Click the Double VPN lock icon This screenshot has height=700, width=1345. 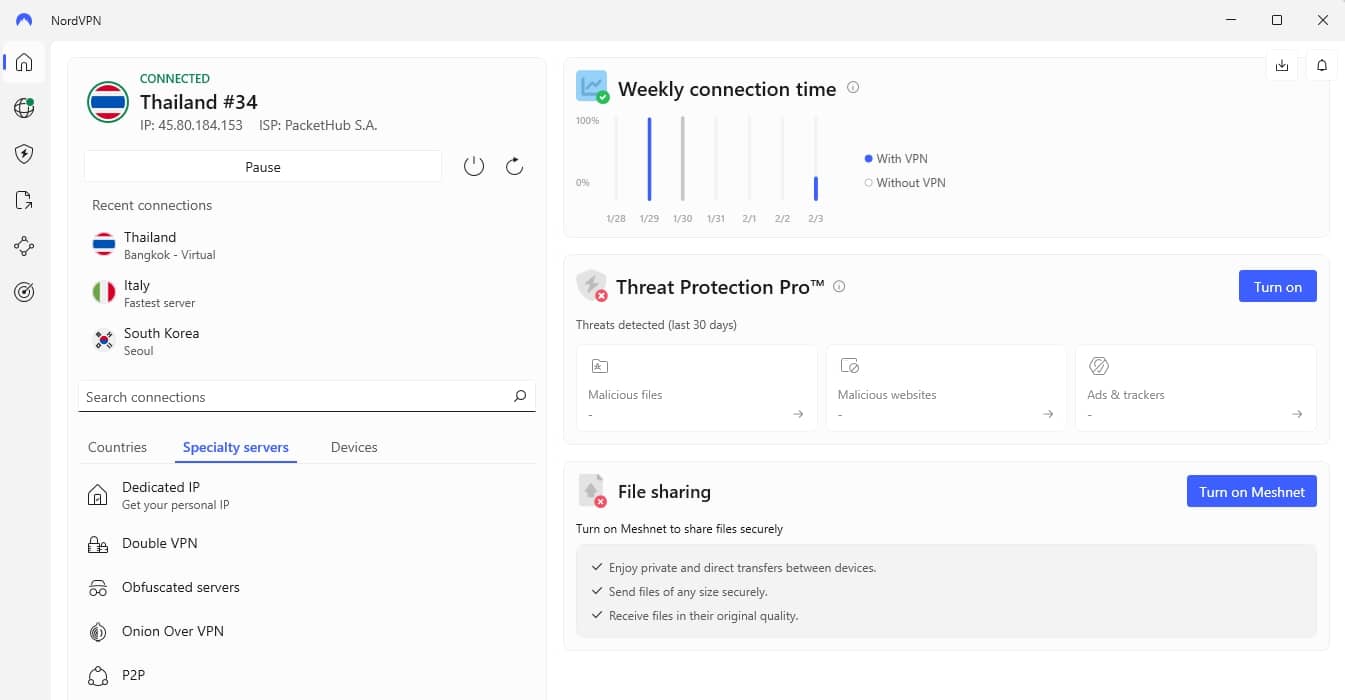tap(98, 544)
